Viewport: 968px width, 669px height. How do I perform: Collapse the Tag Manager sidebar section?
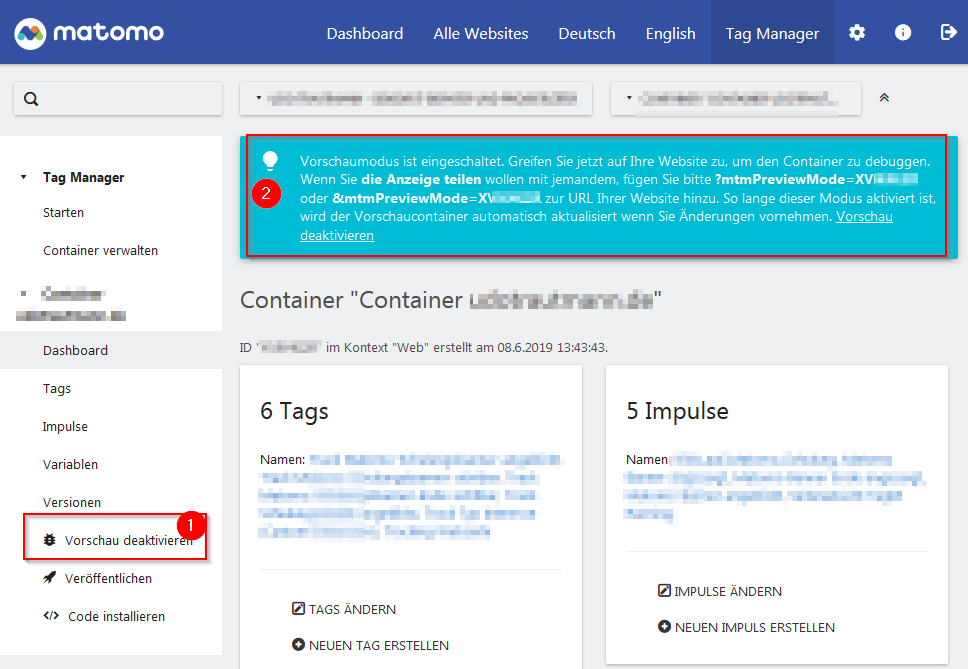click(x=23, y=177)
